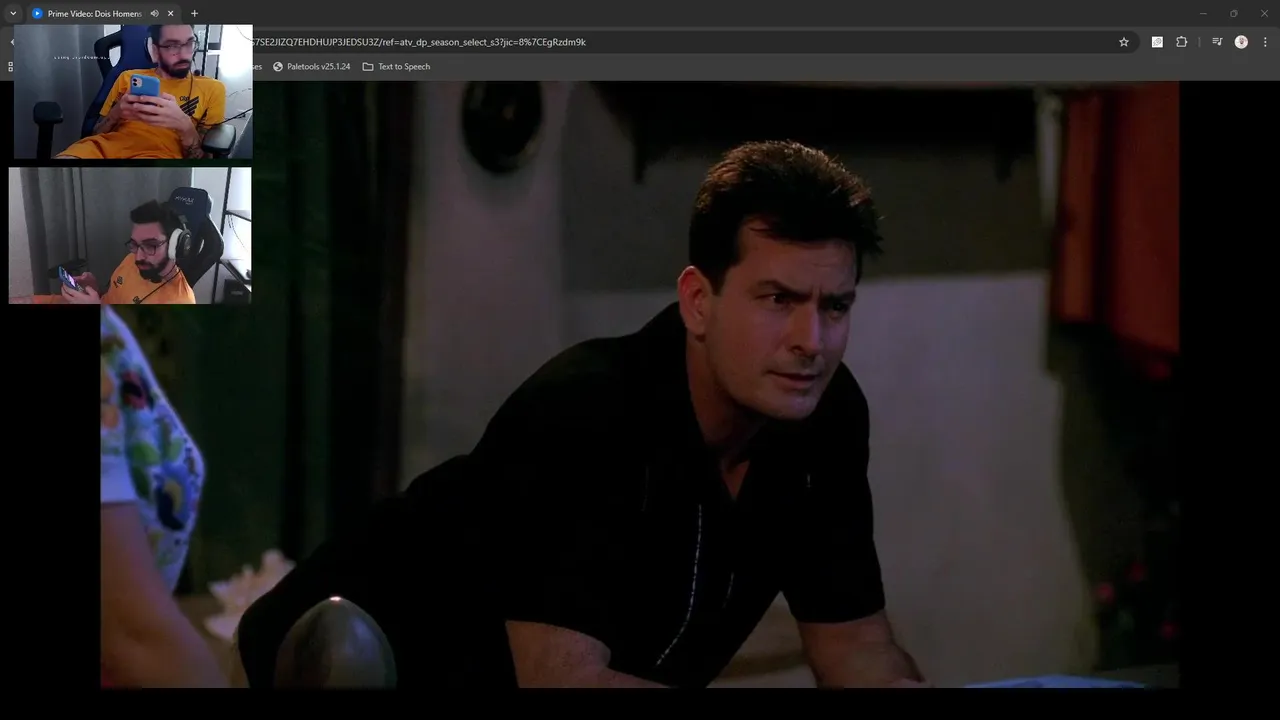Viewport: 1280px width, 720px height.
Task: Restore down the Chrome window
Action: coord(1233,13)
